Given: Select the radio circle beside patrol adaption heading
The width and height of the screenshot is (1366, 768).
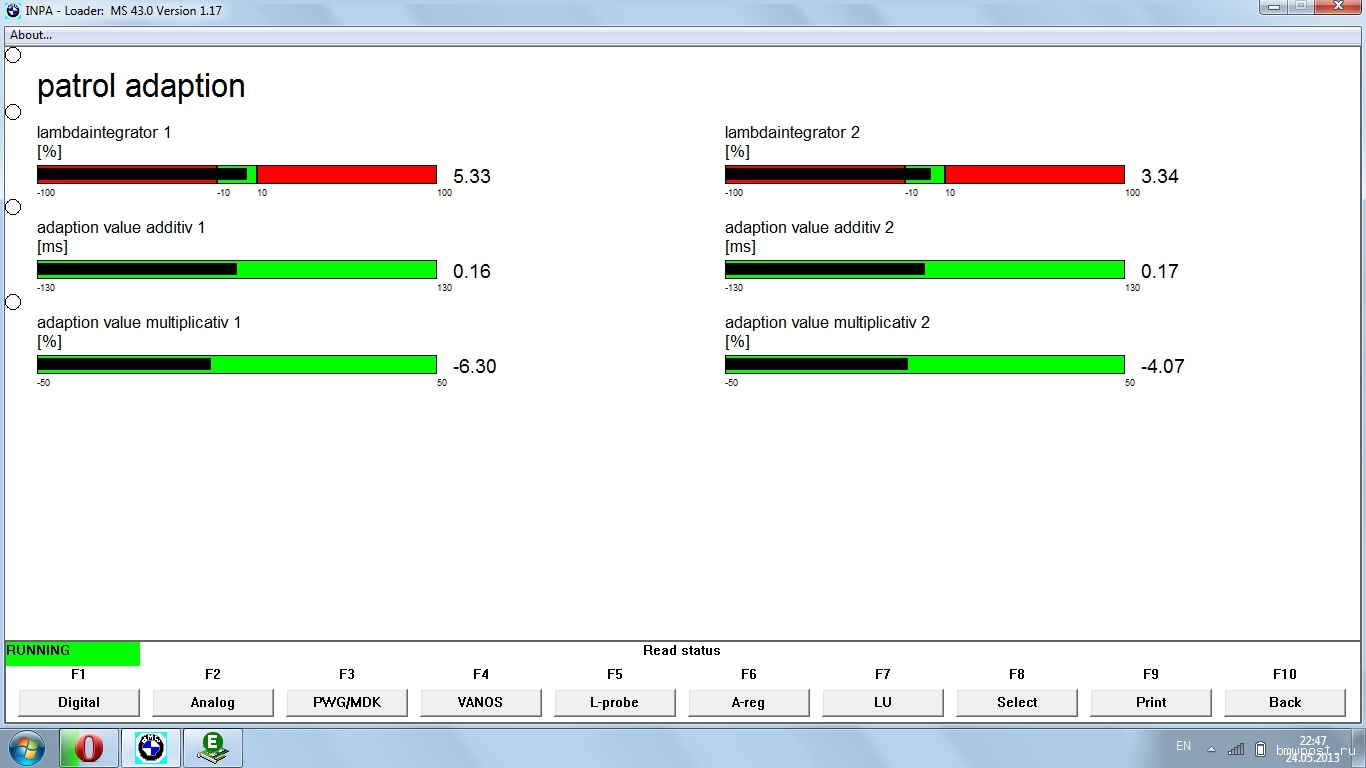Looking at the screenshot, I should point(13,55).
